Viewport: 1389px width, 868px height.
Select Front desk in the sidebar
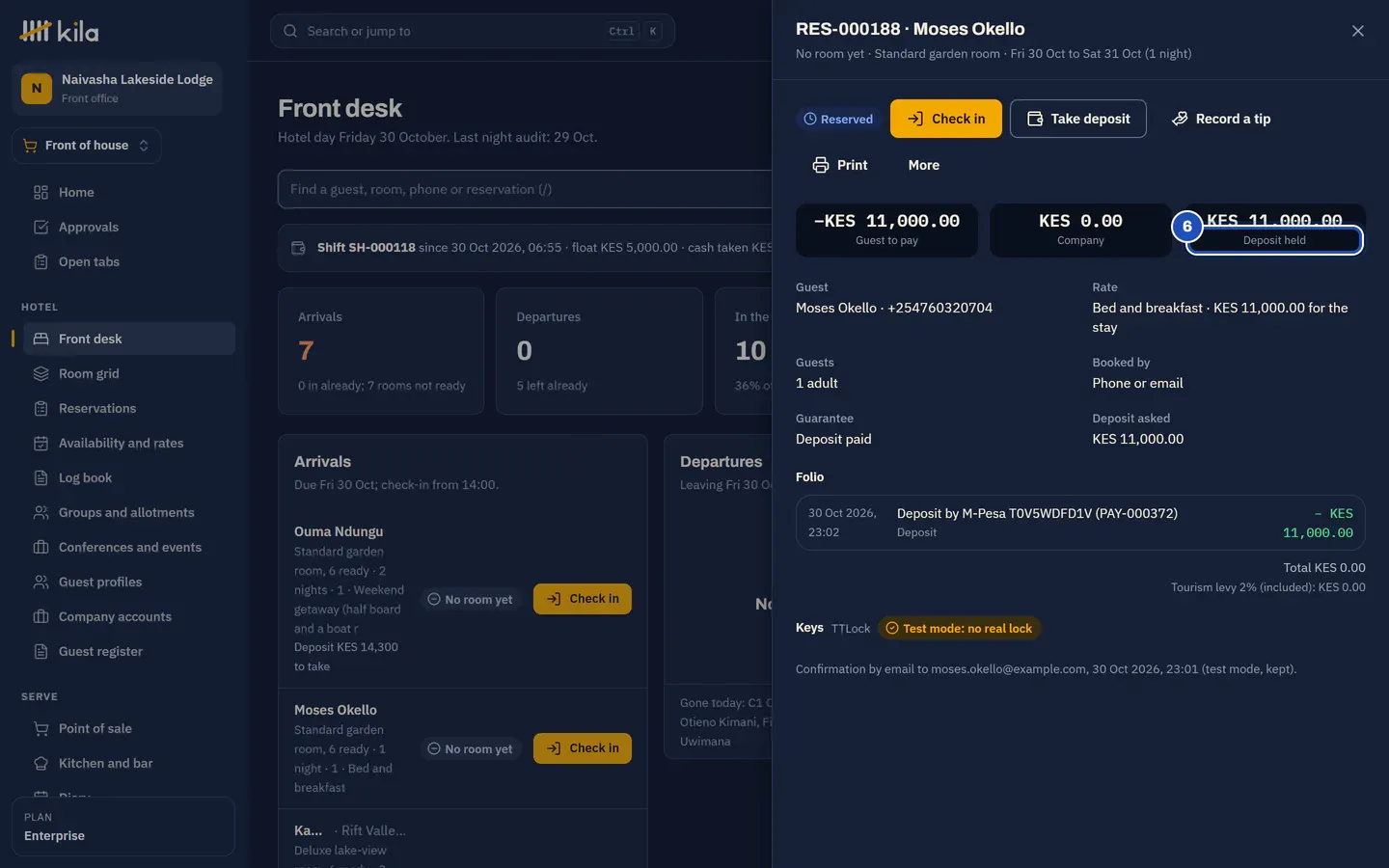point(129,339)
